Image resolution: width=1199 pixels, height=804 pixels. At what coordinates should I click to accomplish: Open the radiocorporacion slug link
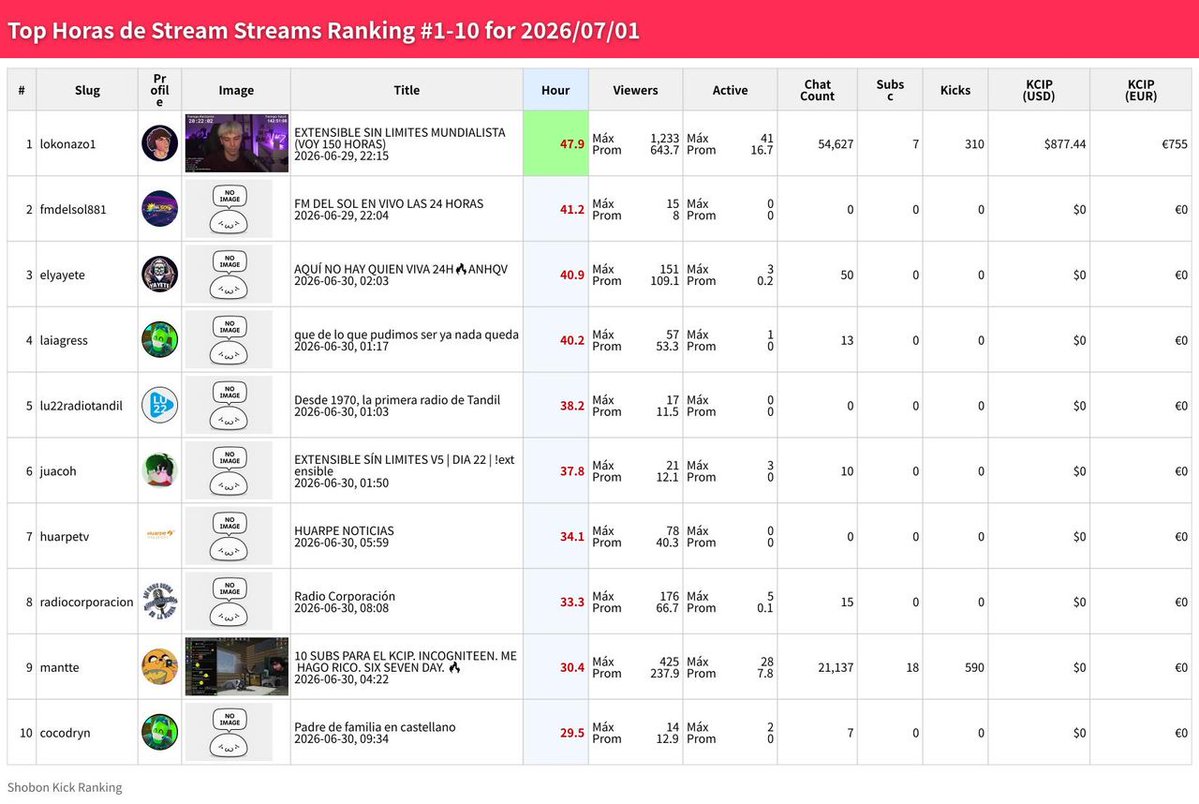[x=86, y=602]
